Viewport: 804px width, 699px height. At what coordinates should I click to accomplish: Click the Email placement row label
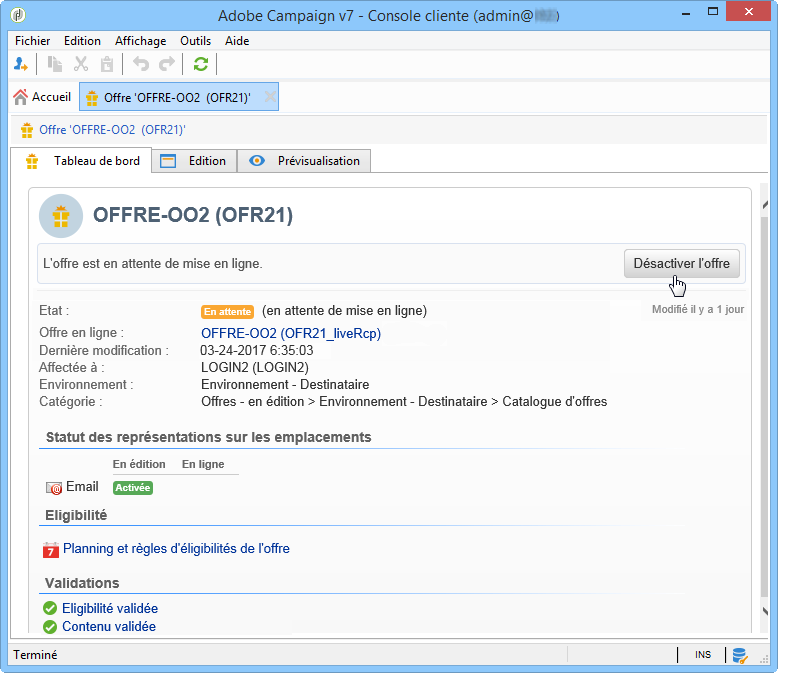[82, 487]
